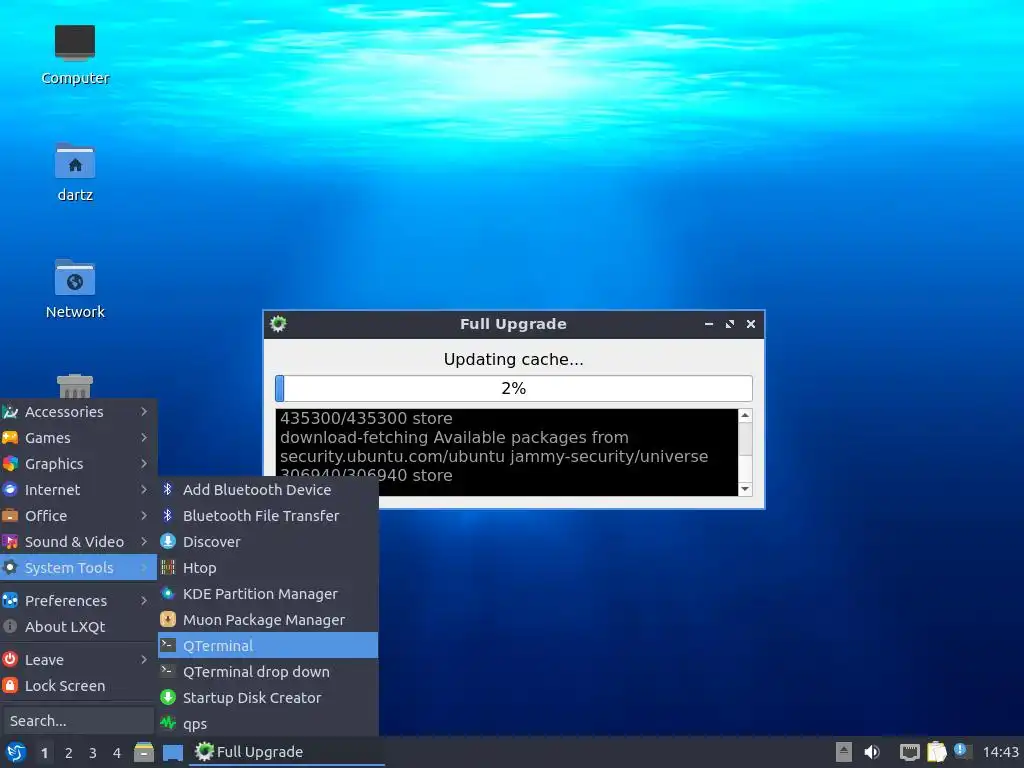This screenshot has height=768, width=1024.
Task: Launch QTerminal from System Tools
Action: coord(268,645)
